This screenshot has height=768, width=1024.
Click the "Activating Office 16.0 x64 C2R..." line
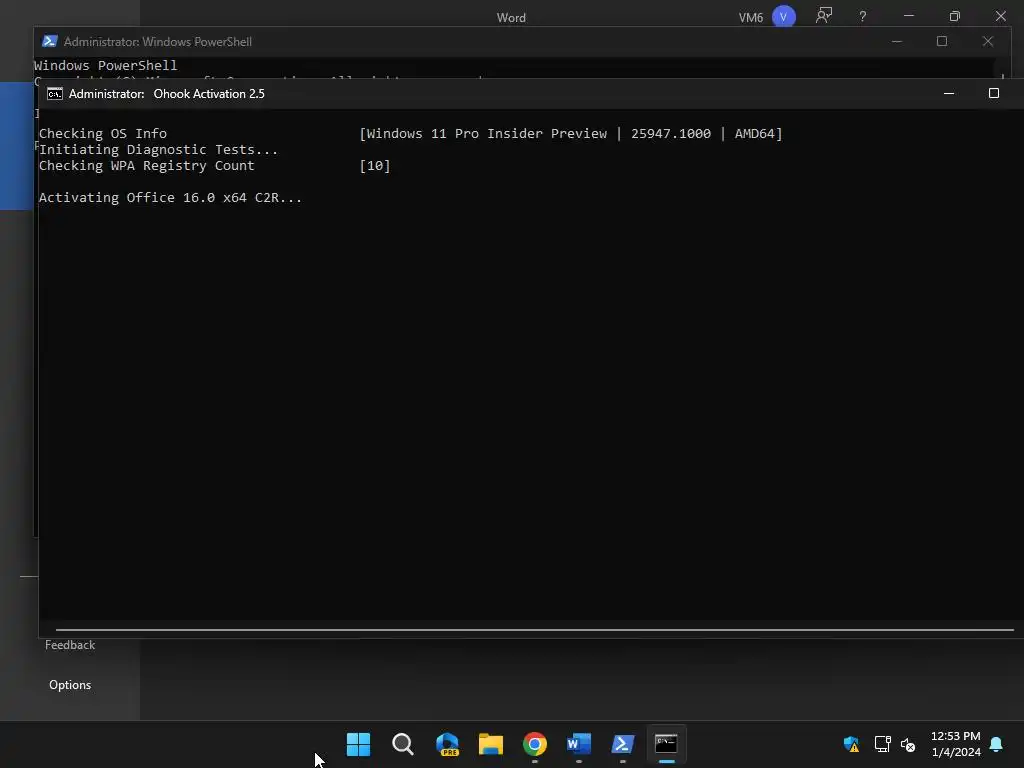(x=170, y=197)
